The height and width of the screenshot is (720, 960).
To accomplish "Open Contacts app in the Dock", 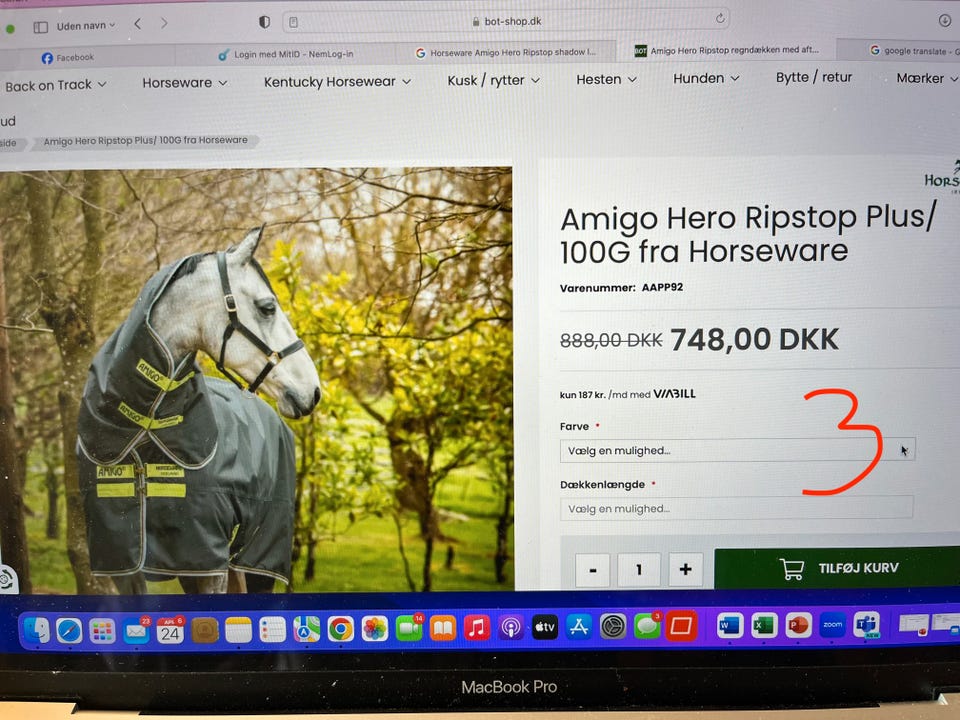I will [204, 630].
